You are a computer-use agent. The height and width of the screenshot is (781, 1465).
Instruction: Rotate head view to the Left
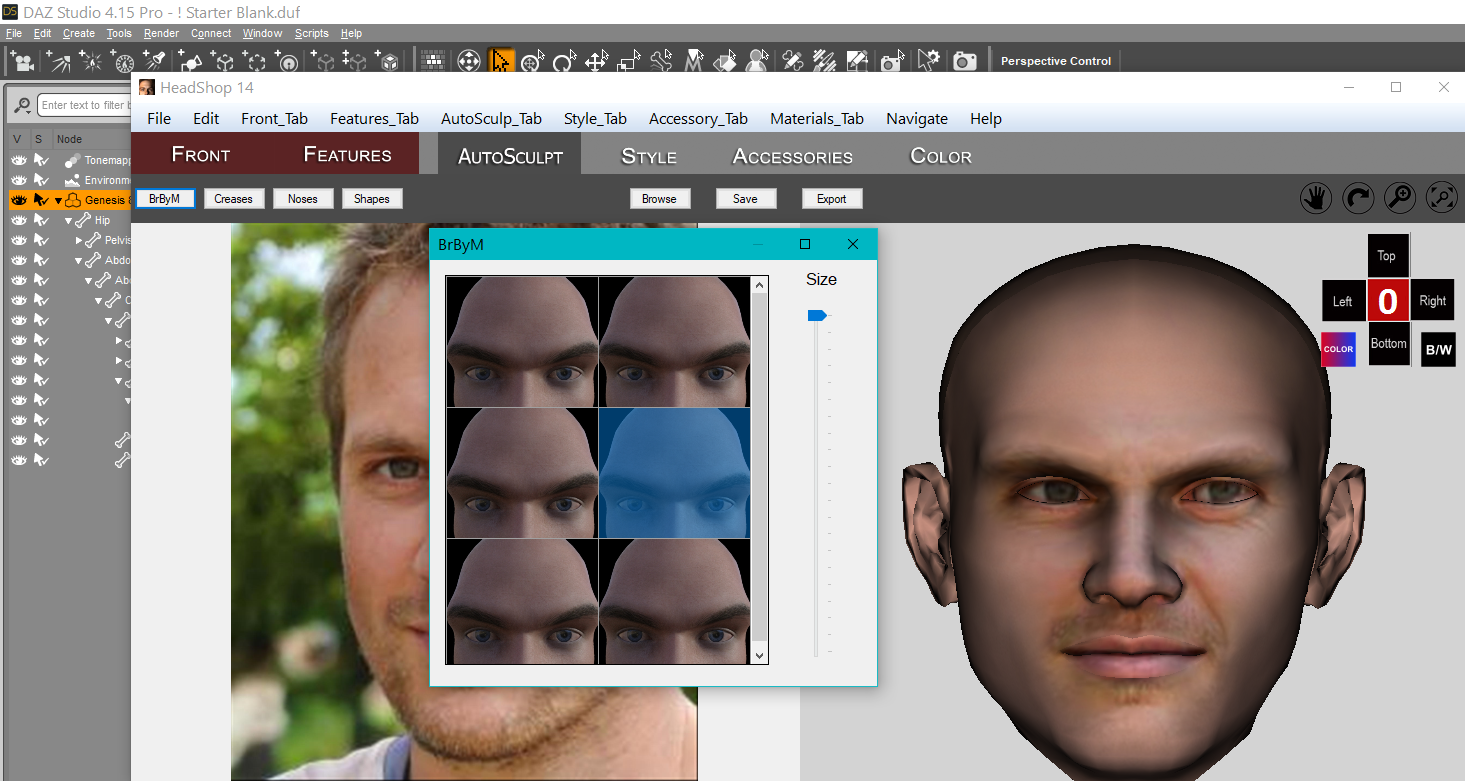point(1342,301)
